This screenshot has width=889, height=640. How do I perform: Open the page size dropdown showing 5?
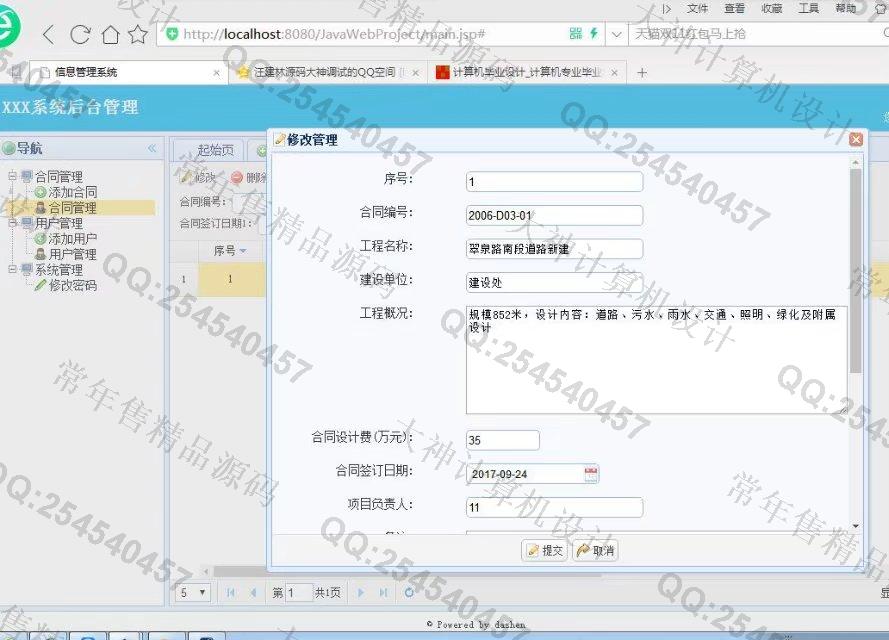tap(192, 593)
